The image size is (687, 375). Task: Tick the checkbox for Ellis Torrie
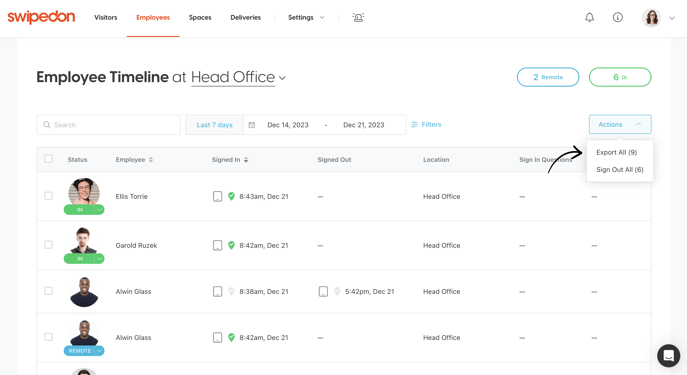[x=49, y=196]
